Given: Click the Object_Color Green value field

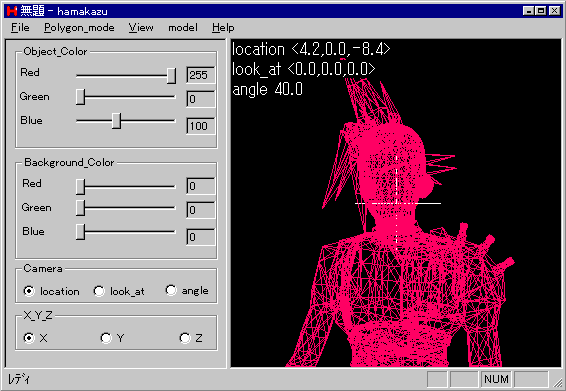Looking at the screenshot, I should coord(201,99).
